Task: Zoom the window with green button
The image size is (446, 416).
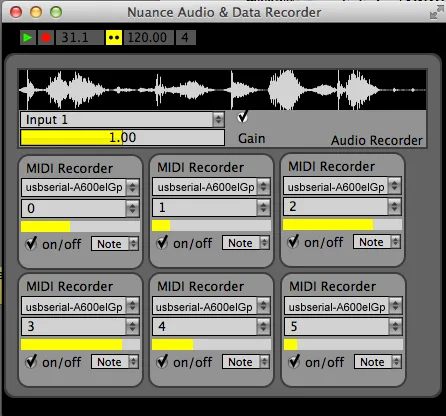Action: coord(56,12)
